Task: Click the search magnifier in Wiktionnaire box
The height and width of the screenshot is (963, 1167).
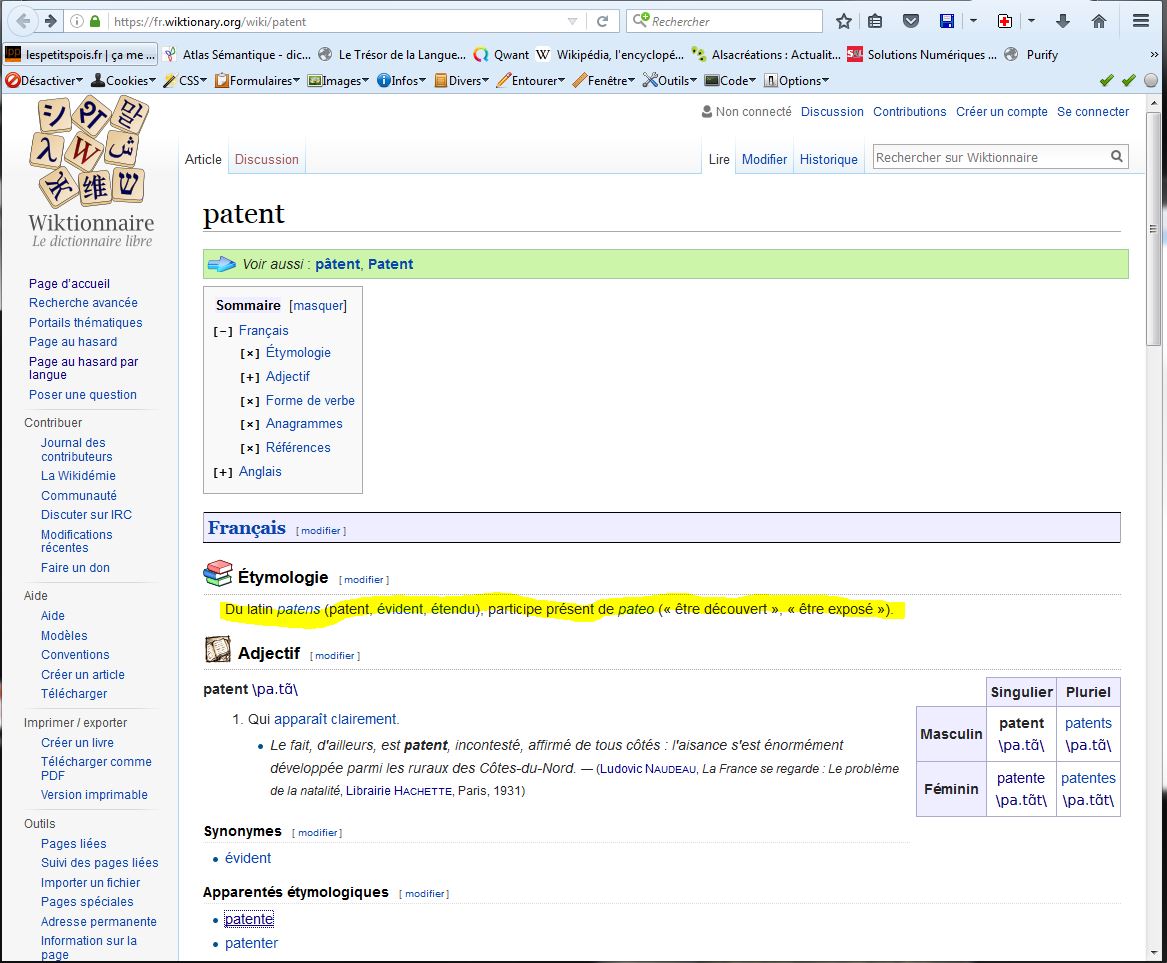Action: [1116, 157]
